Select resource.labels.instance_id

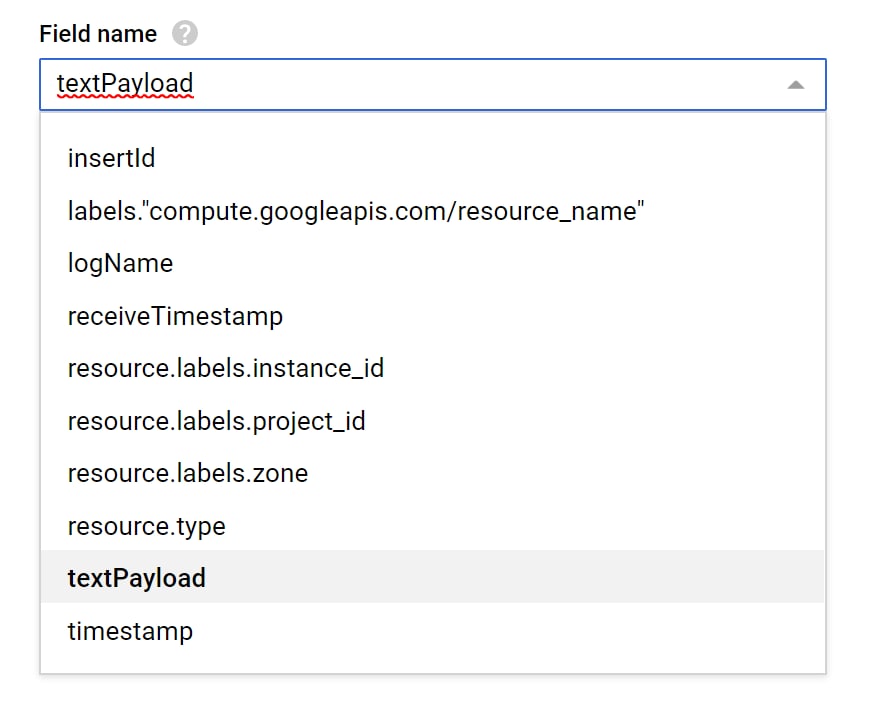point(432,369)
